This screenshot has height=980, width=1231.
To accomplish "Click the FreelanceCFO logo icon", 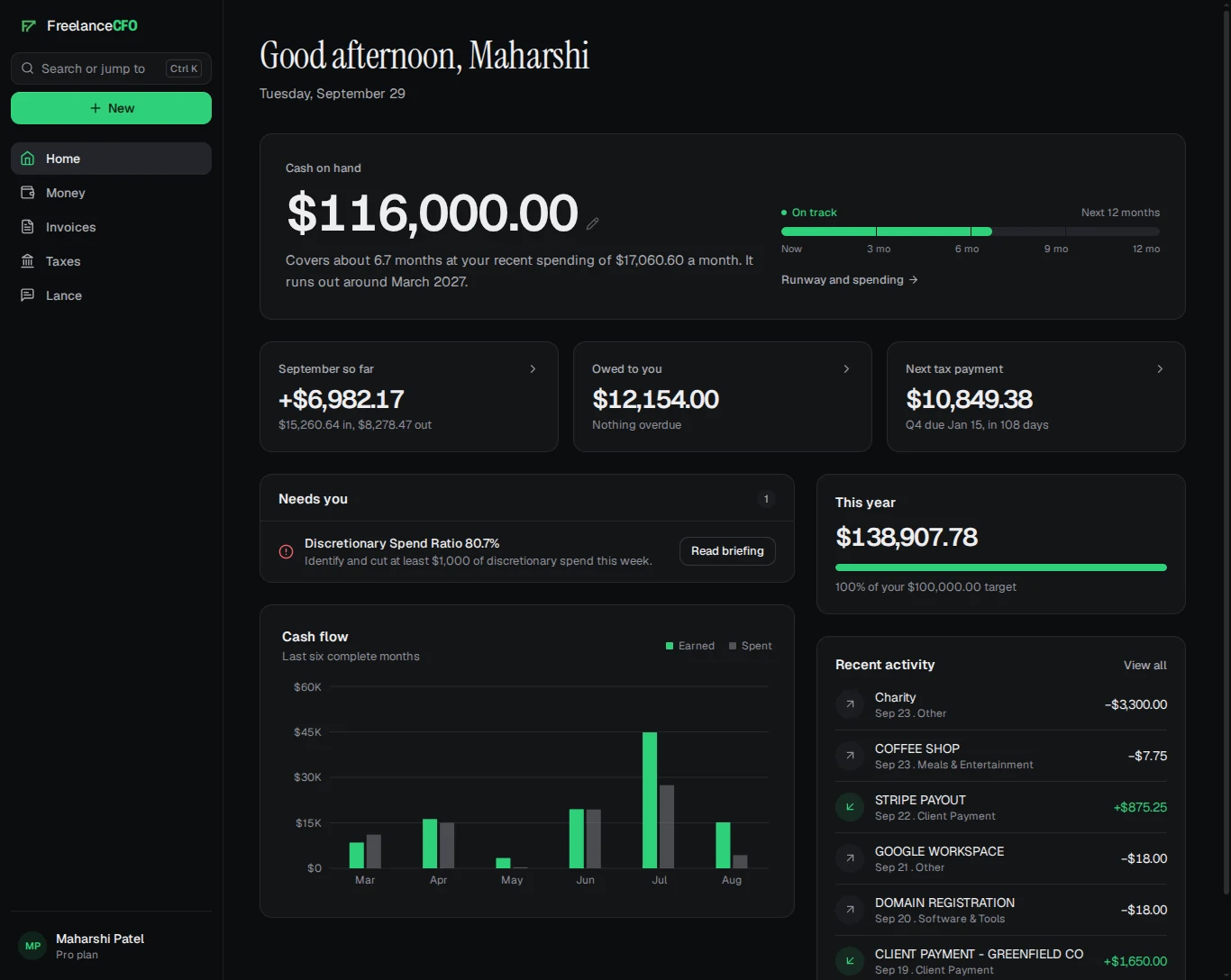I will [x=29, y=26].
